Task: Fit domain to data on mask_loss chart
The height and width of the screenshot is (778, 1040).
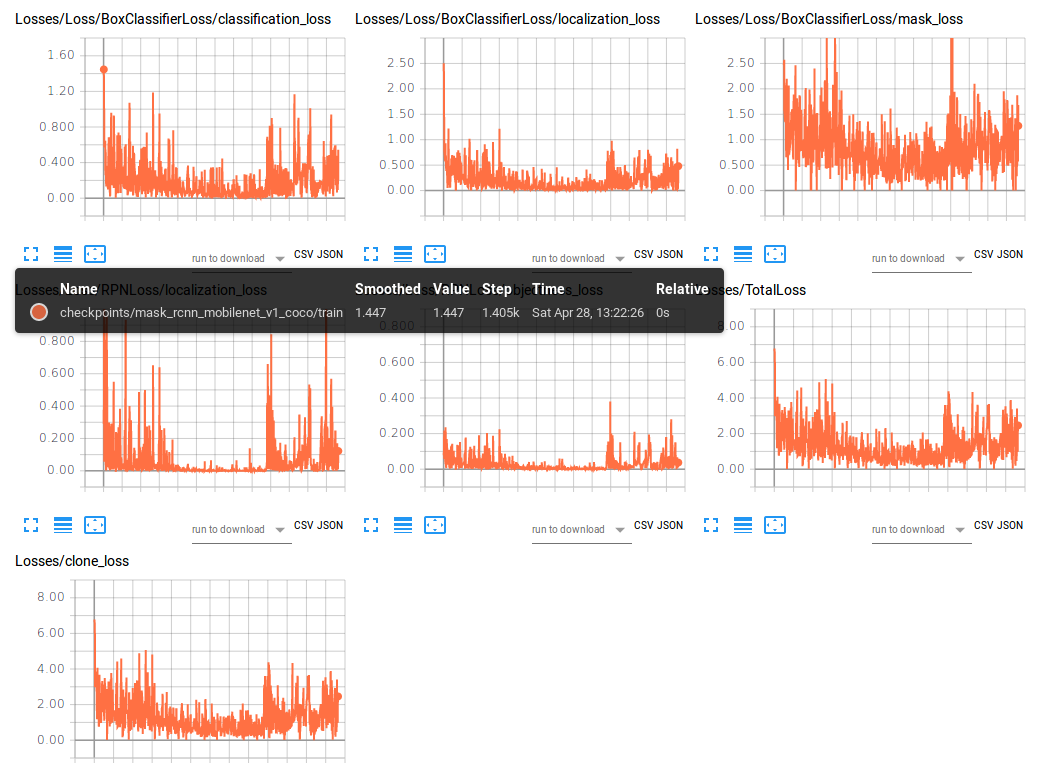Action: (775, 254)
